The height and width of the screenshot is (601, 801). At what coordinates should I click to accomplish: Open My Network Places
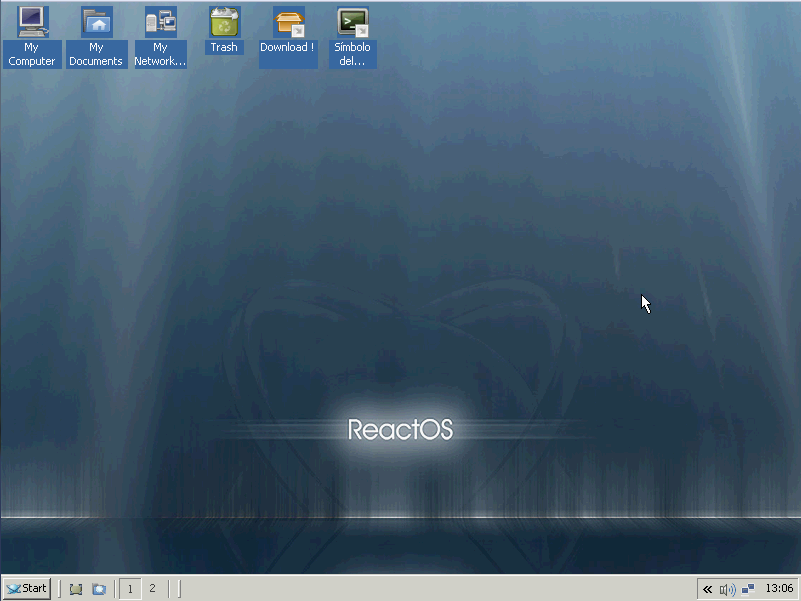pos(160,22)
